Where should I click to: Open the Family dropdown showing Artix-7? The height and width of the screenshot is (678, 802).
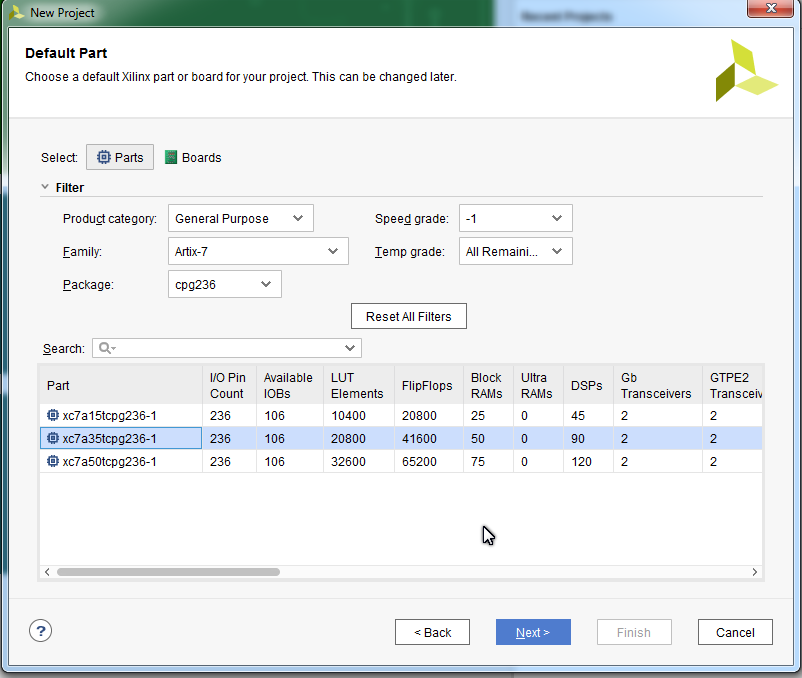click(x=258, y=251)
